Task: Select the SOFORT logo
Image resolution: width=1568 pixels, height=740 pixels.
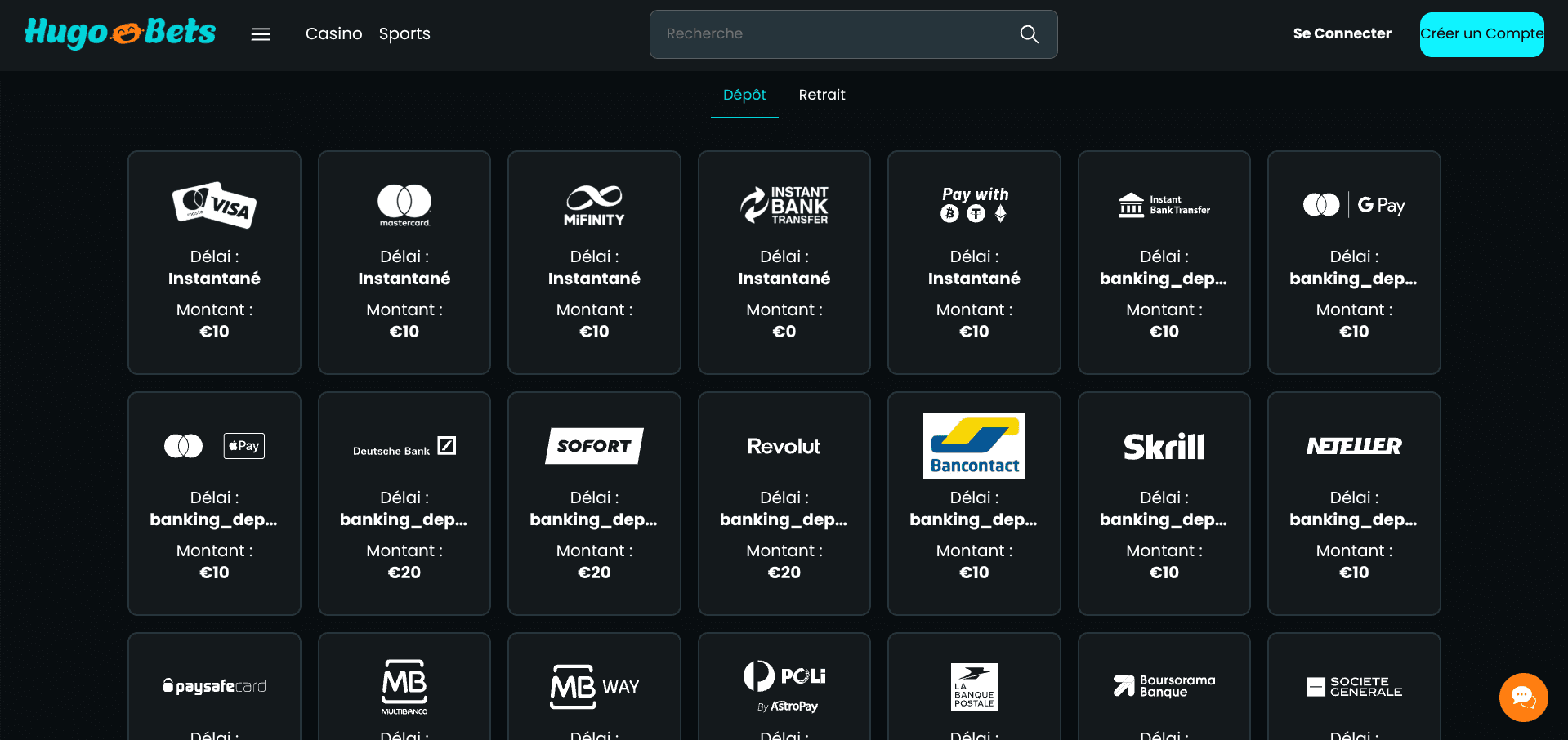Action: click(x=594, y=446)
